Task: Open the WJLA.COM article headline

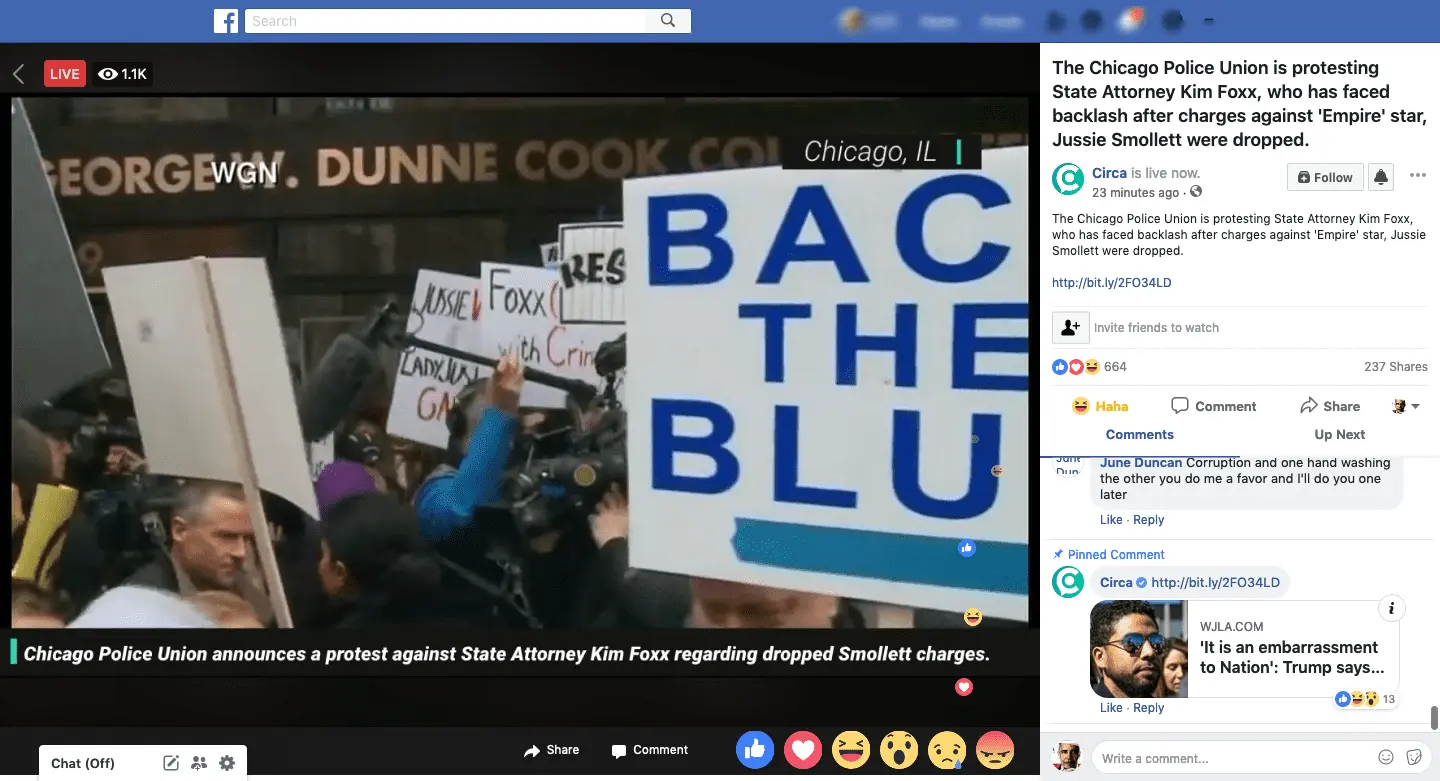Action: pyautogui.click(x=1292, y=657)
